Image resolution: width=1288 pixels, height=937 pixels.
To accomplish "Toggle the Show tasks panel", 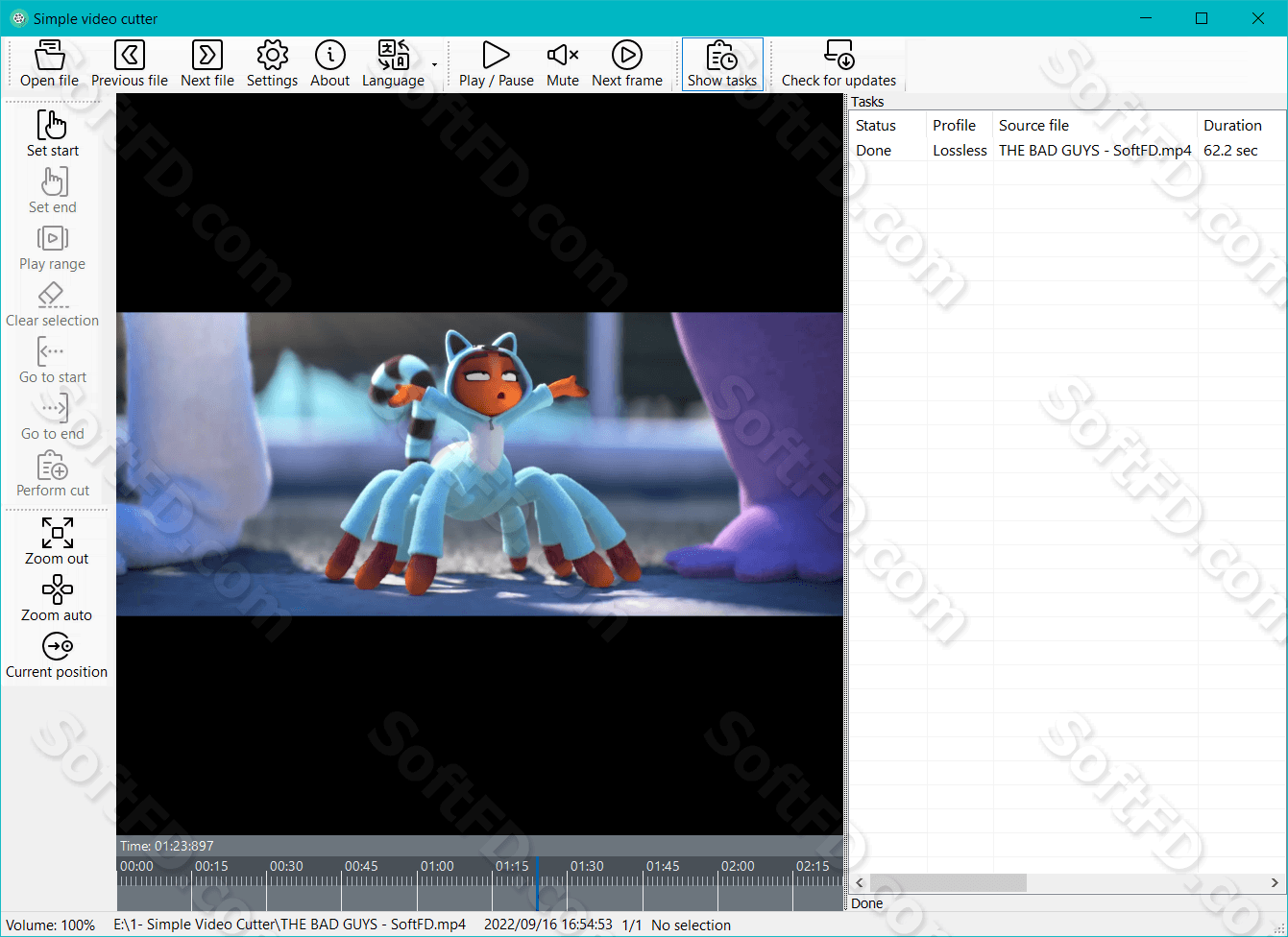I will [x=722, y=64].
